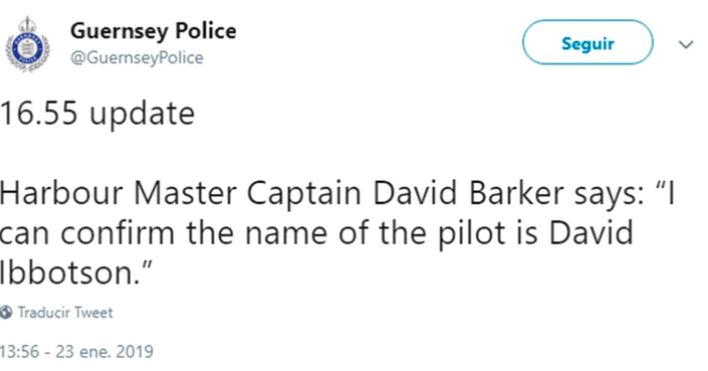Expand the tweet options chevron menu

686,44
